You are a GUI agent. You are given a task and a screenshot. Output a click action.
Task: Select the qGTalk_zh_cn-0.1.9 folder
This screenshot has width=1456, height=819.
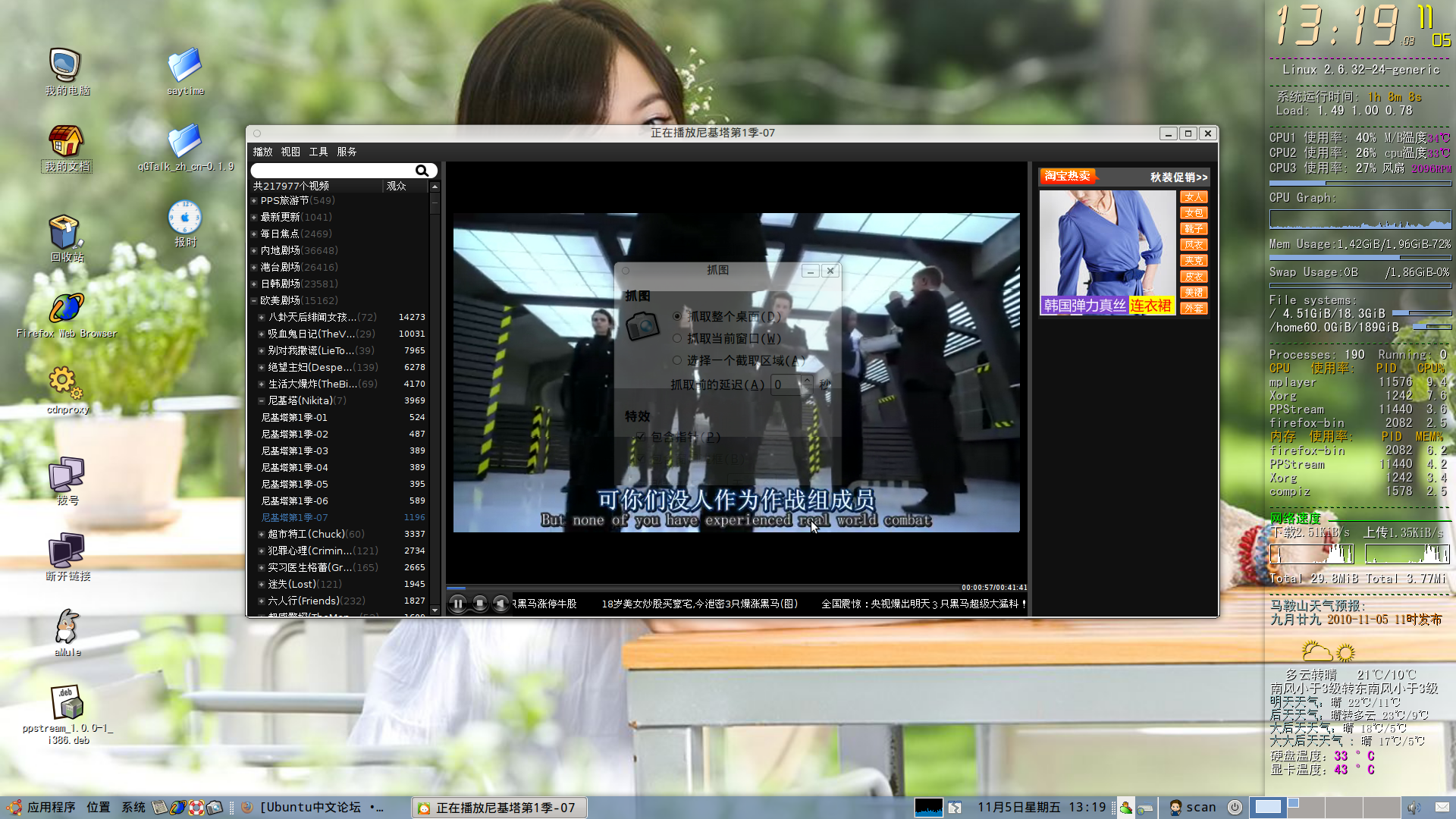coord(185,149)
